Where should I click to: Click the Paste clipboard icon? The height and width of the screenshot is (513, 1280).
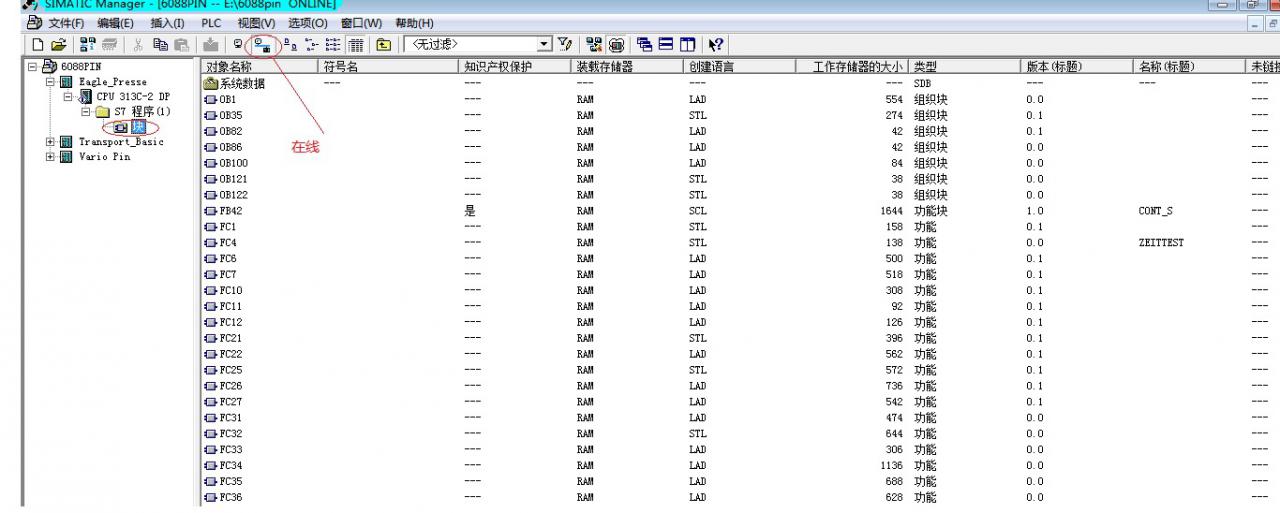181,45
